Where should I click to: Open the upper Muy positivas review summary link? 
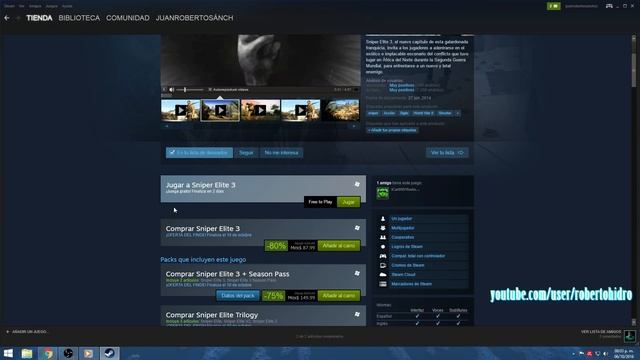tap(402, 85)
